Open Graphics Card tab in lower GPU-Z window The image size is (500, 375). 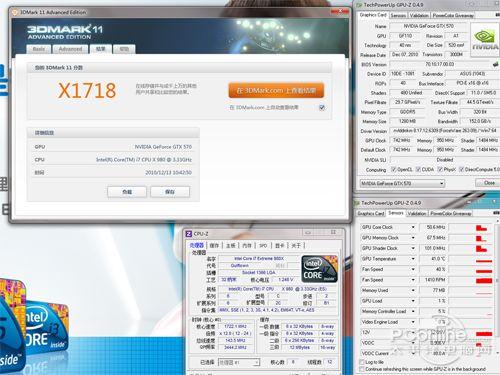tap(371, 213)
